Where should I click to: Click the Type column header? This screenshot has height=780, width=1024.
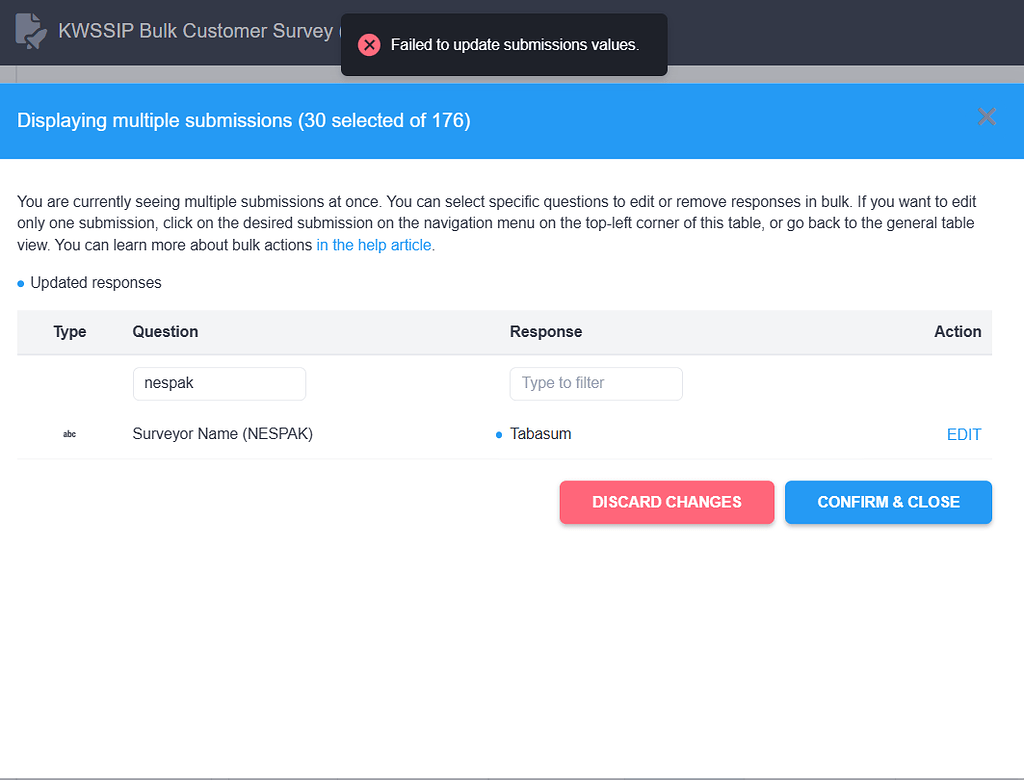(70, 331)
